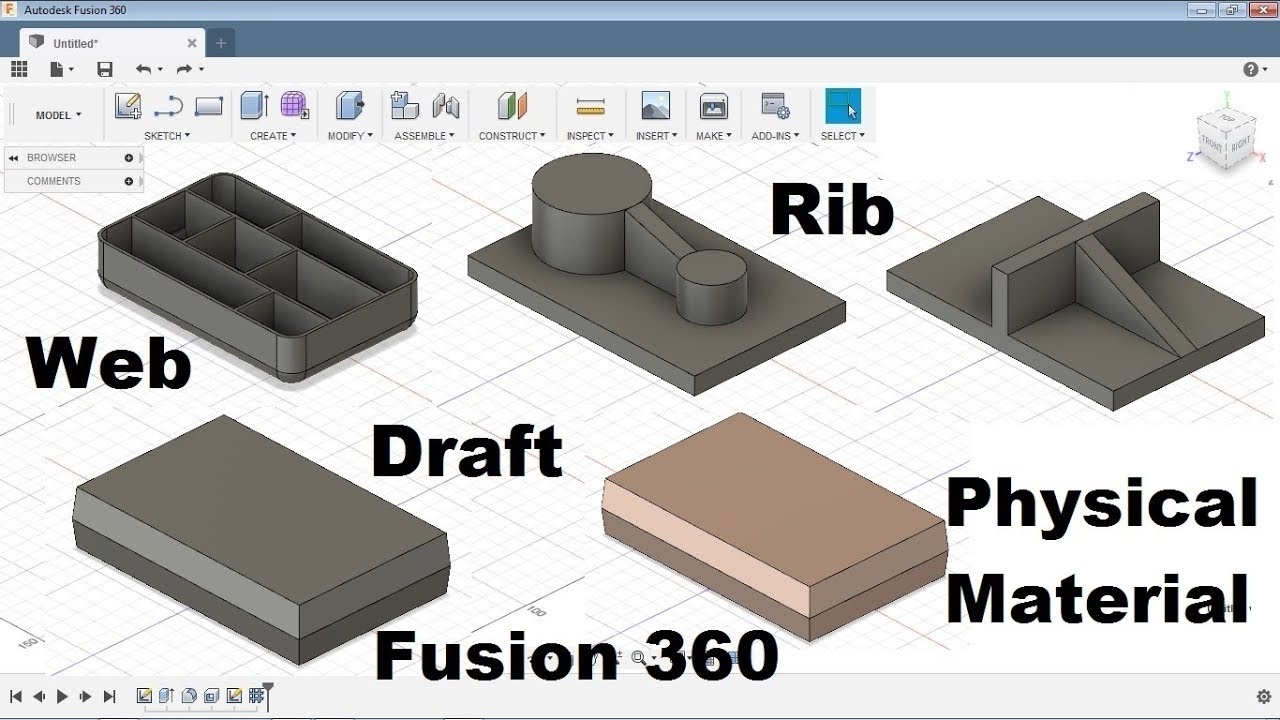Jump to the start of the timeline
Viewport: 1280px width, 720px height.
(x=16, y=697)
